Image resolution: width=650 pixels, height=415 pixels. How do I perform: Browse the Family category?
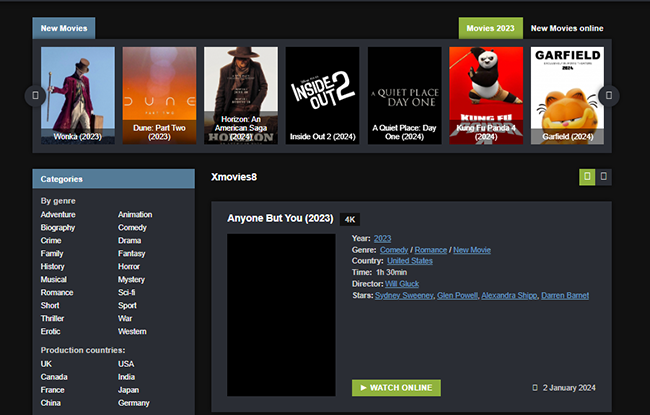pyautogui.click(x=52, y=253)
